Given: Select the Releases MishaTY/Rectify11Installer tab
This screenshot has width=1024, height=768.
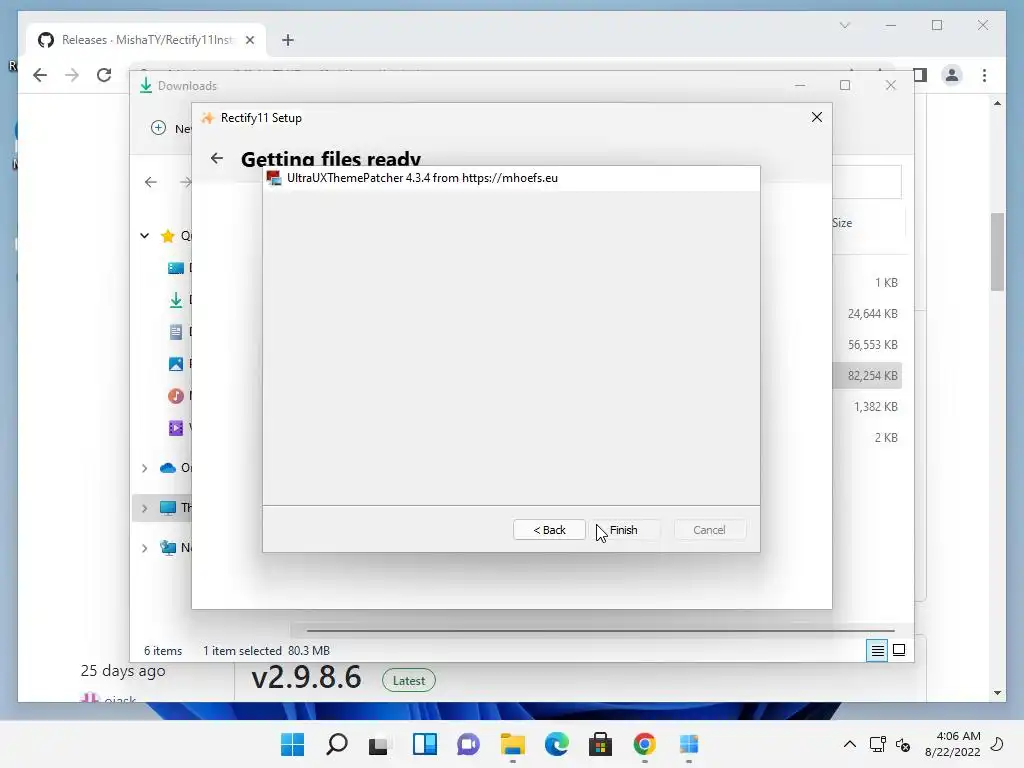Looking at the screenshot, I should coord(147,40).
